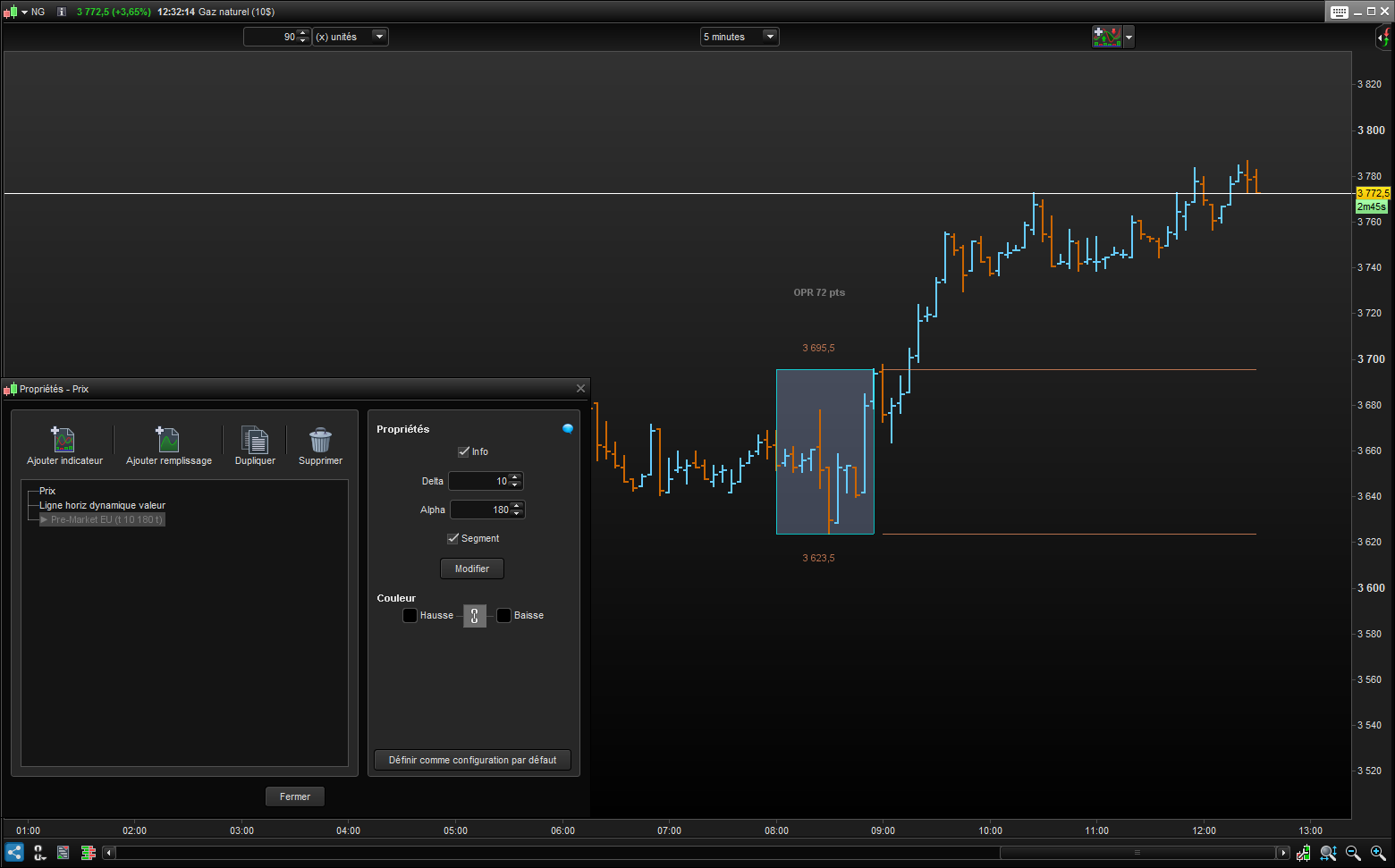
Task: Click the link toggle between Hausse and Baisse
Action: click(x=475, y=615)
